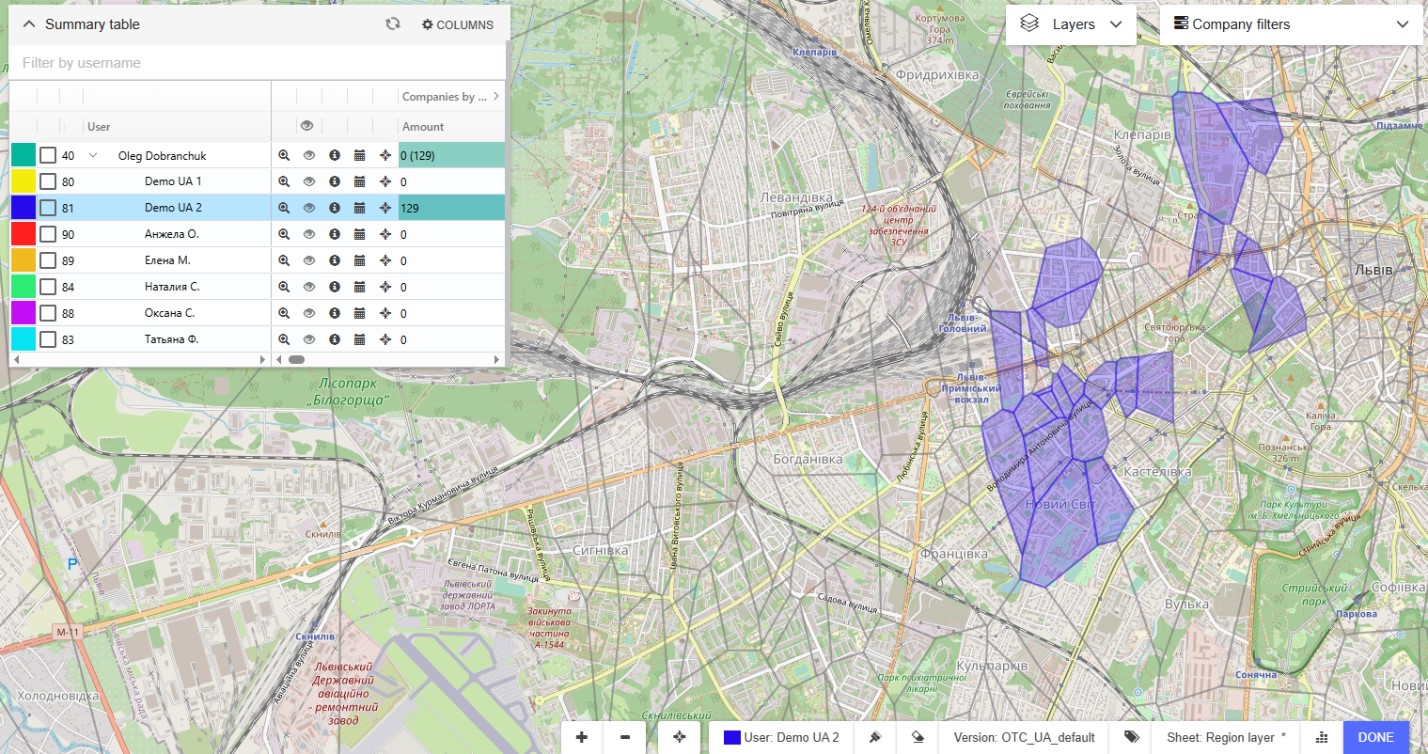
Task: Zoom in the map with plus button
Action: (582, 737)
